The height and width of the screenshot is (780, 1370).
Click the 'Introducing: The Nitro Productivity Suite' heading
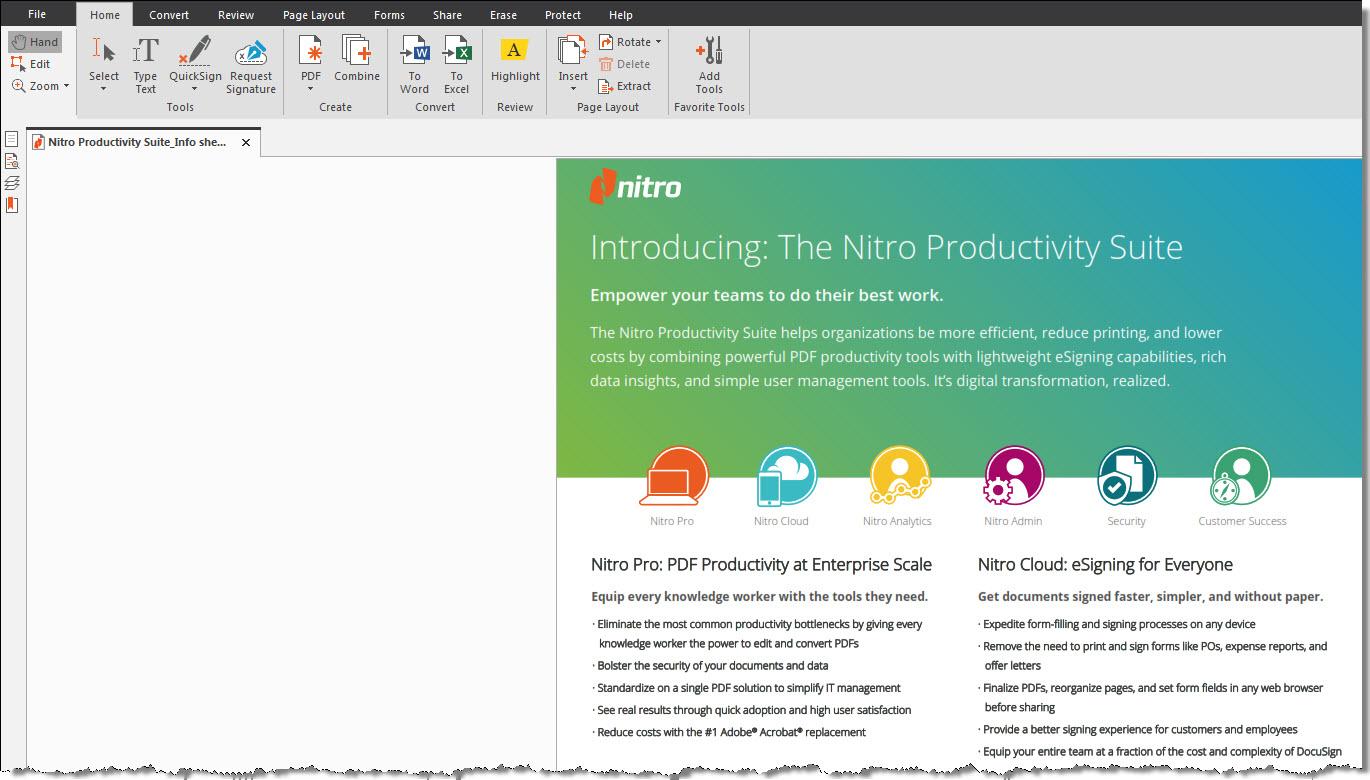[x=886, y=248]
